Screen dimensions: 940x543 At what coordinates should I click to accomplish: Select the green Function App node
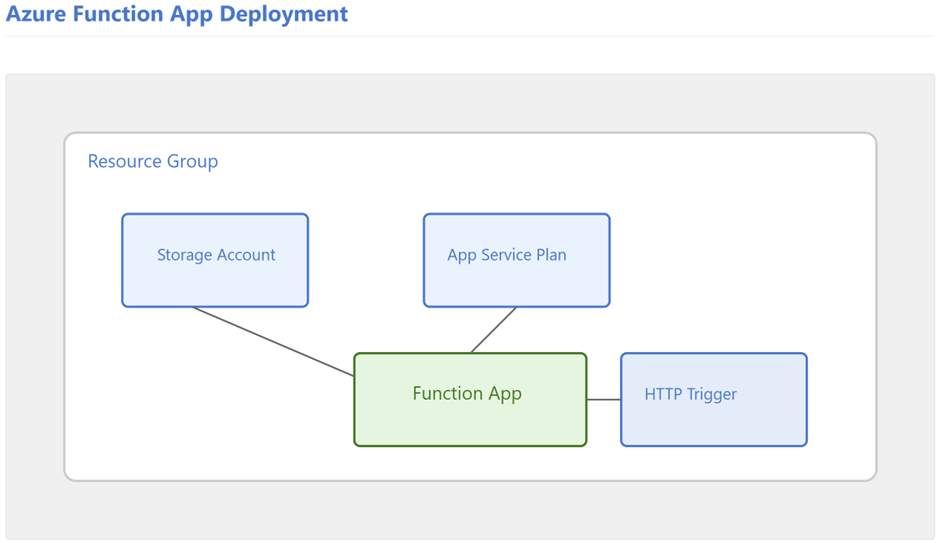click(x=470, y=399)
